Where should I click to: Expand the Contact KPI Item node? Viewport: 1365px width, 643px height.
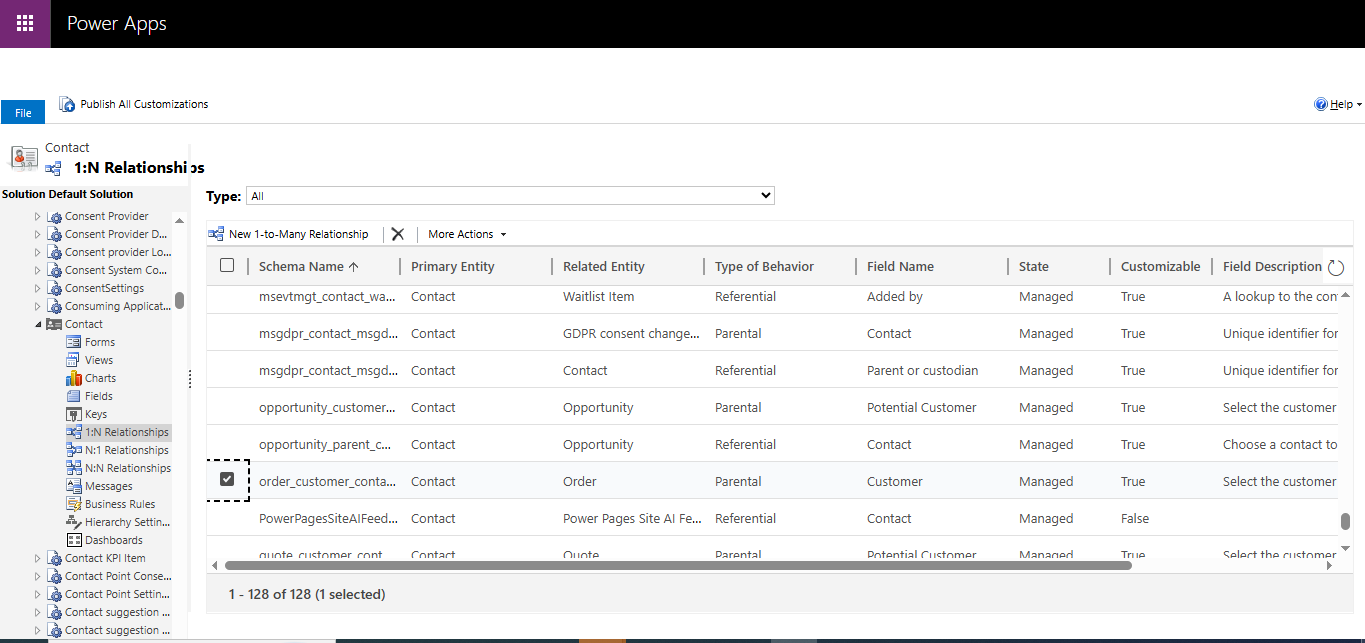point(39,558)
